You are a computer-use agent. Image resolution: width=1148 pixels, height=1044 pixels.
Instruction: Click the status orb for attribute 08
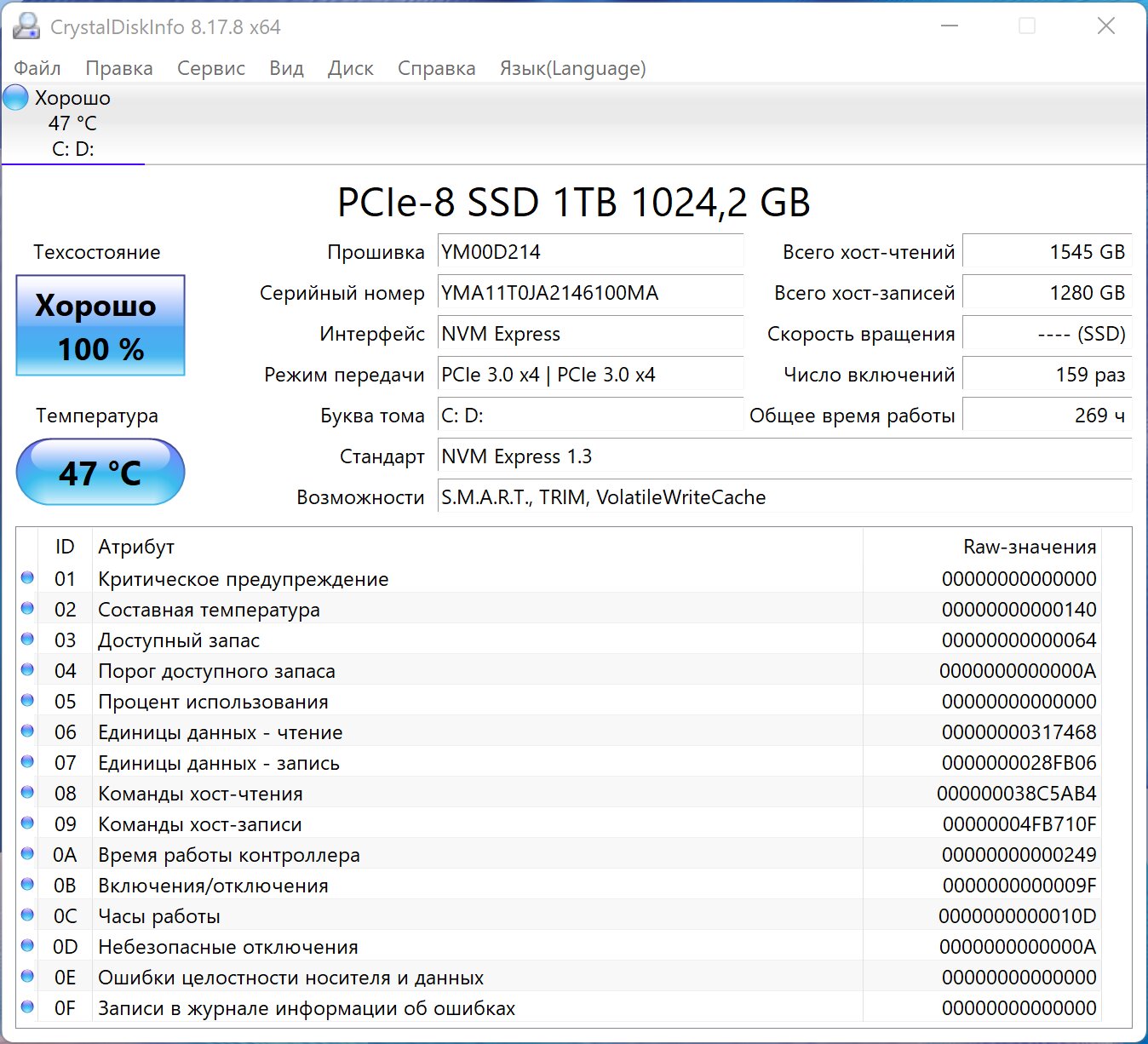(27, 792)
